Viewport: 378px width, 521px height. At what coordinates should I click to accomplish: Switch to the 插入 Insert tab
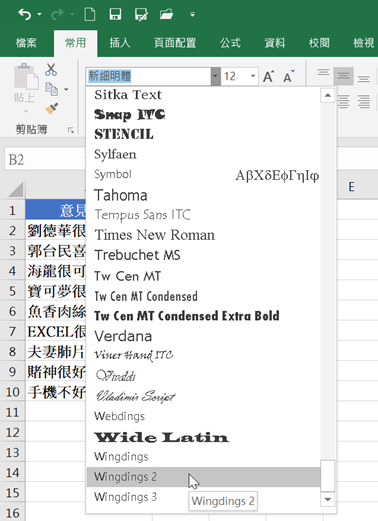(120, 43)
